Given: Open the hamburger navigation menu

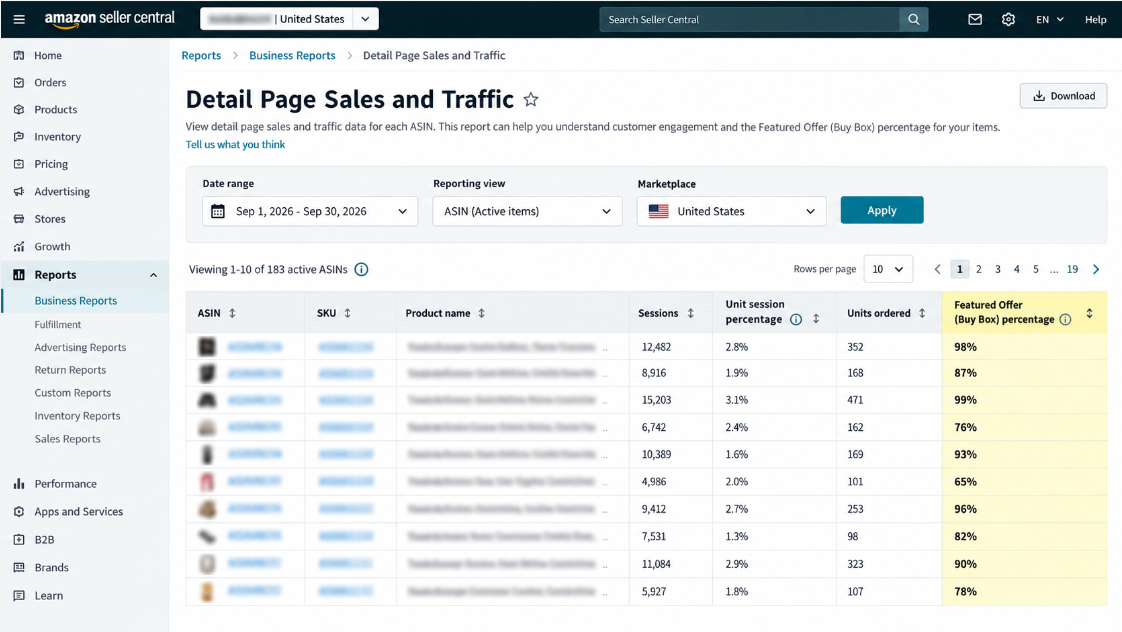Looking at the screenshot, I should [x=19, y=19].
